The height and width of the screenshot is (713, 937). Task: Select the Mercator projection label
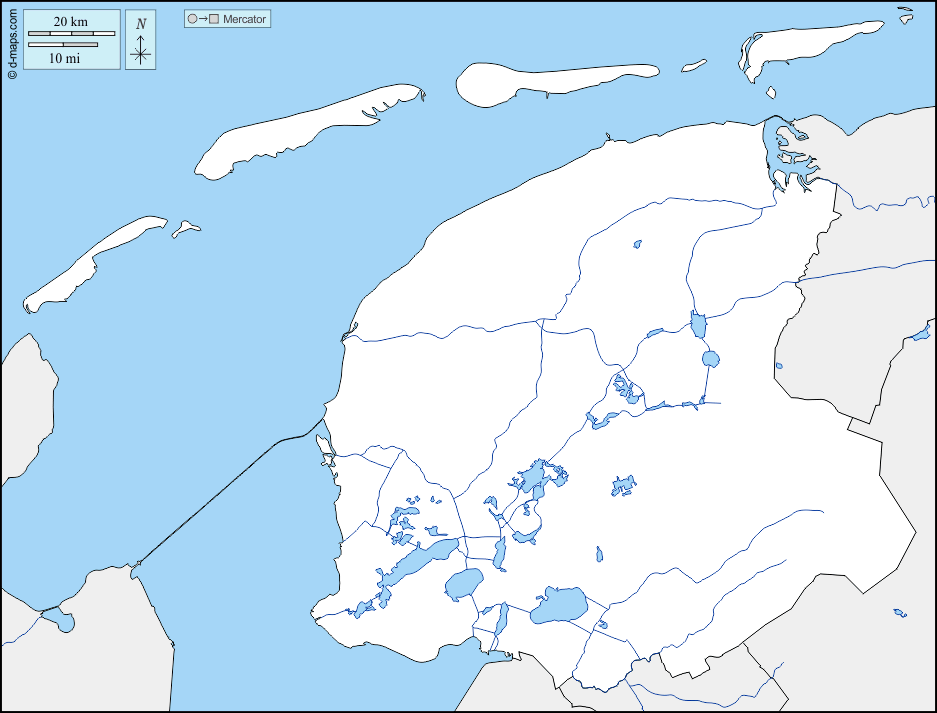[x=245, y=19]
